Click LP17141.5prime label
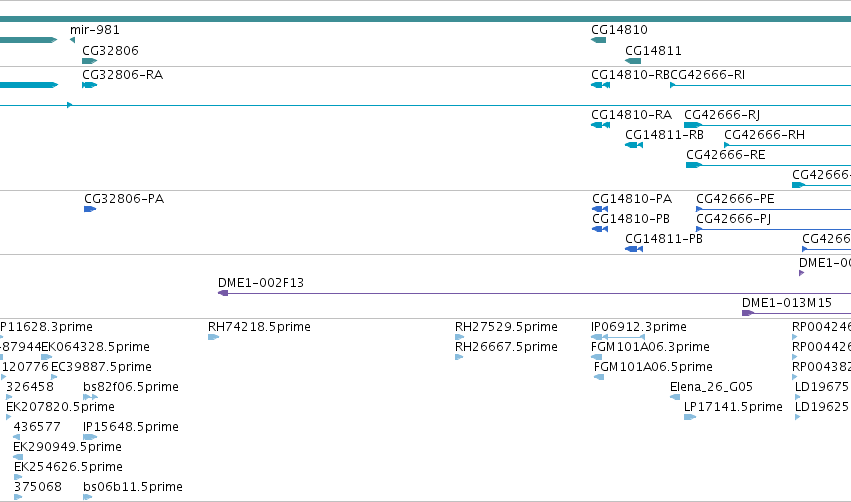 pyautogui.click(x=733, y=407)
